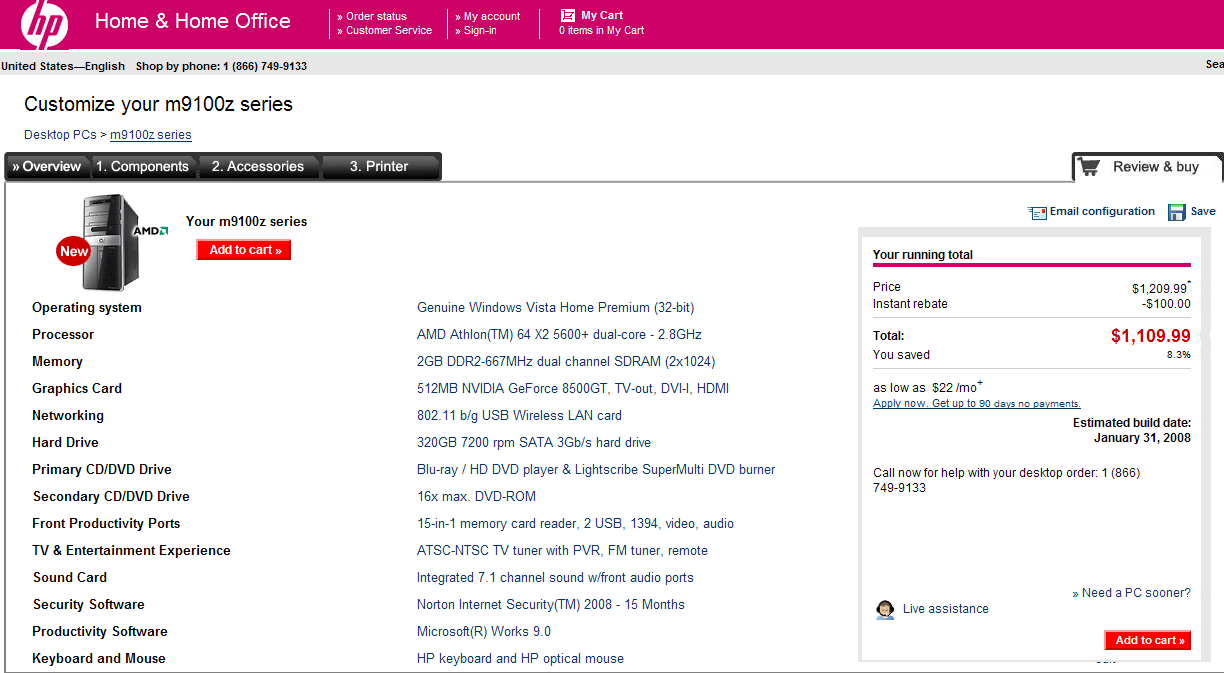Viewport: 1224px width, 673px height.
Task: Open My Cart link
Action: pos(602,15)
